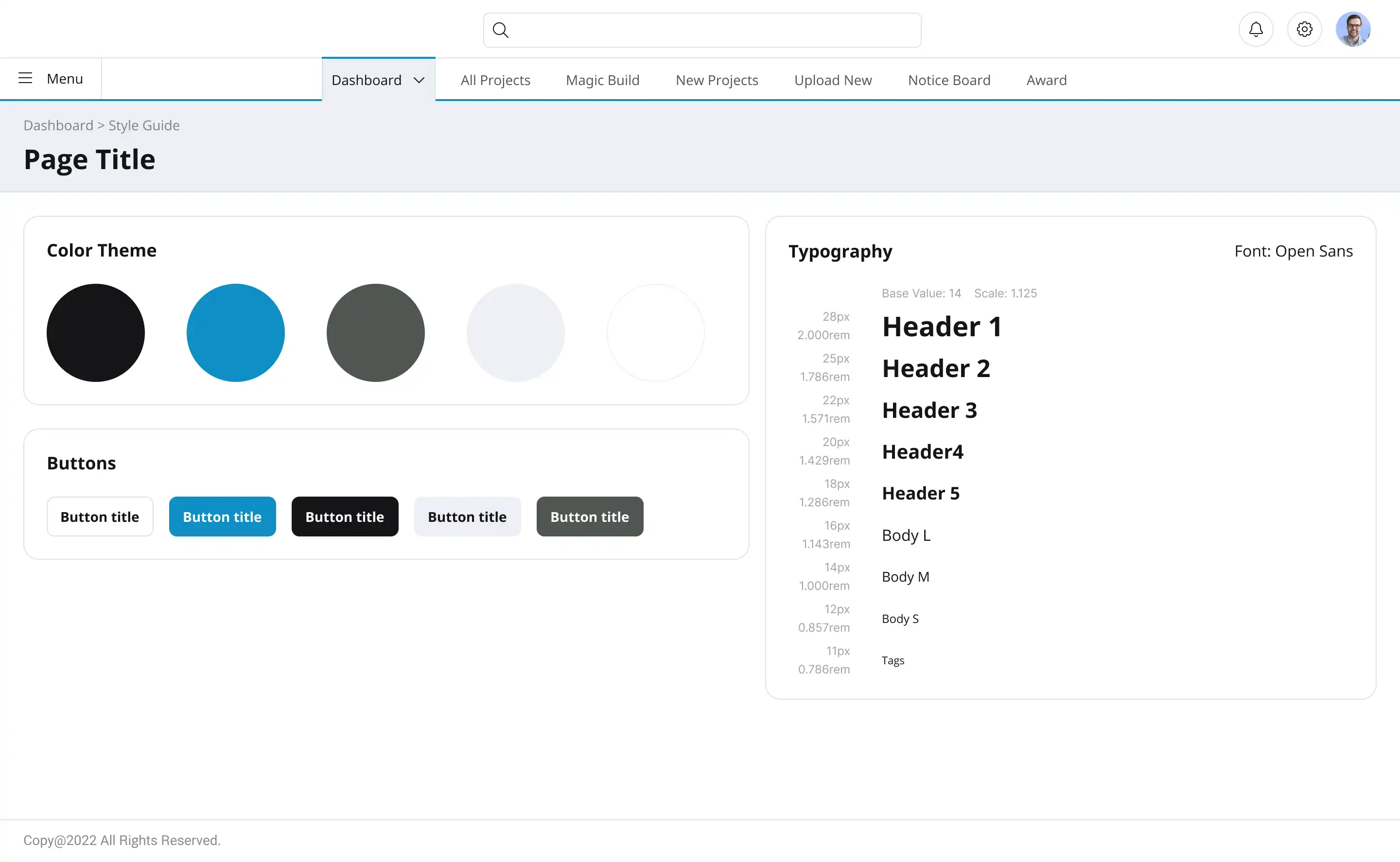Click inside the search input field
Viewport: 1400px width, 862px height.
[x=702, y=30]
